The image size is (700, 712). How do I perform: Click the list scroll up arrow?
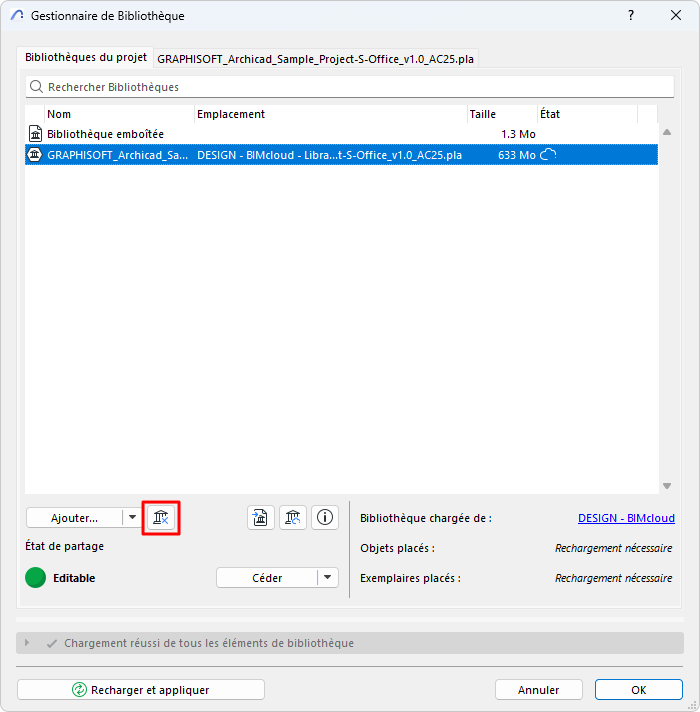(x=667, y=132)
